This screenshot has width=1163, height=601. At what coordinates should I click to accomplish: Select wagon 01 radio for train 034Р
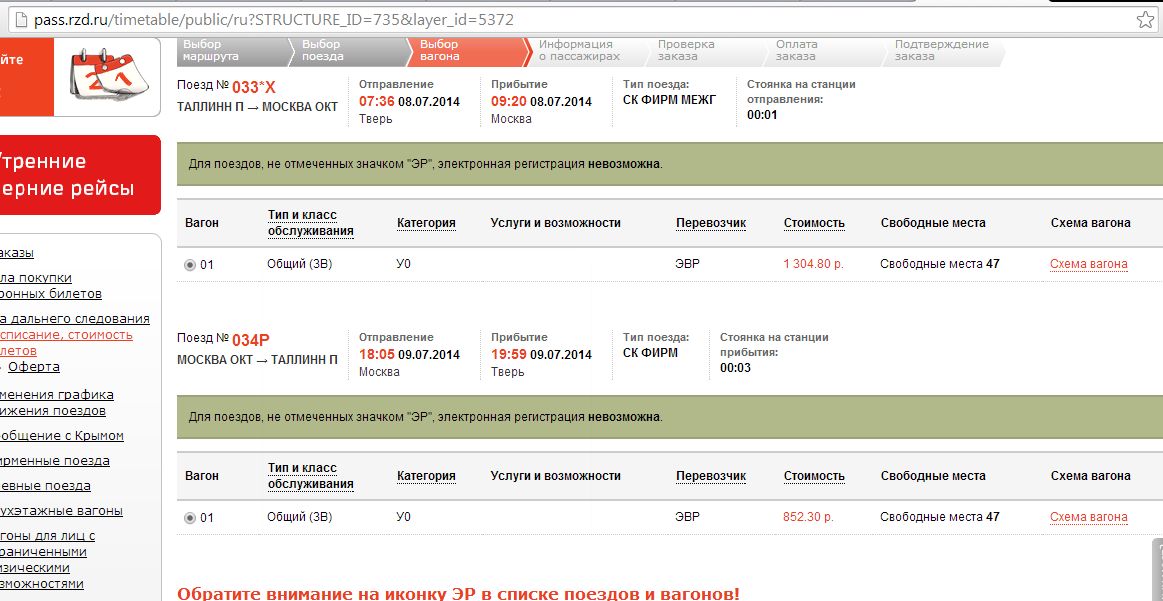click(x=190, y=518)
